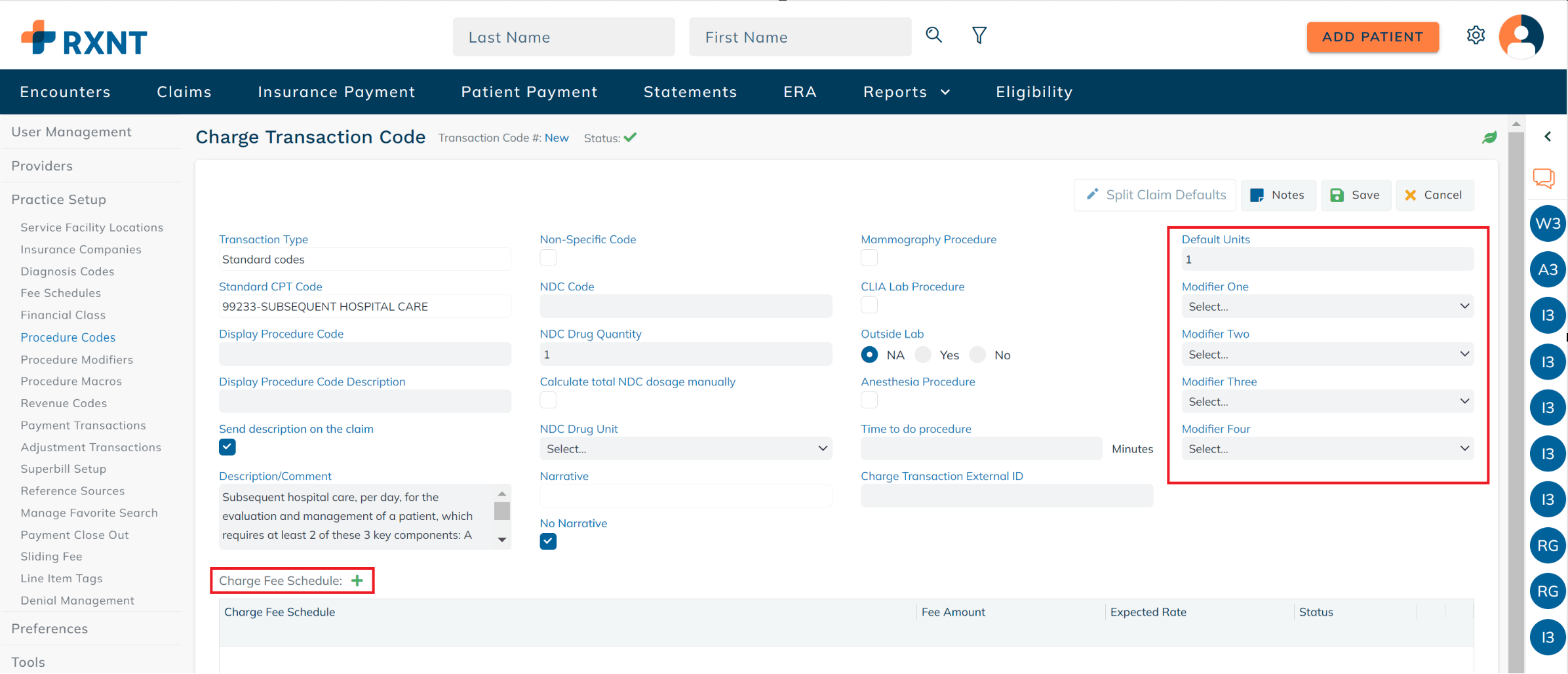1568x674 pixels.
Task: Expand the Reports menu
Action: [x=906, y=92]
